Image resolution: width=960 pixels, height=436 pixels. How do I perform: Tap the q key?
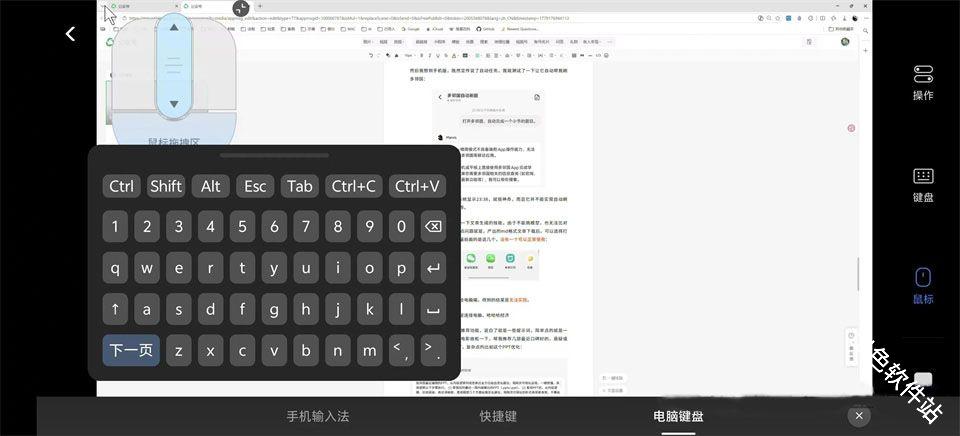114,268
